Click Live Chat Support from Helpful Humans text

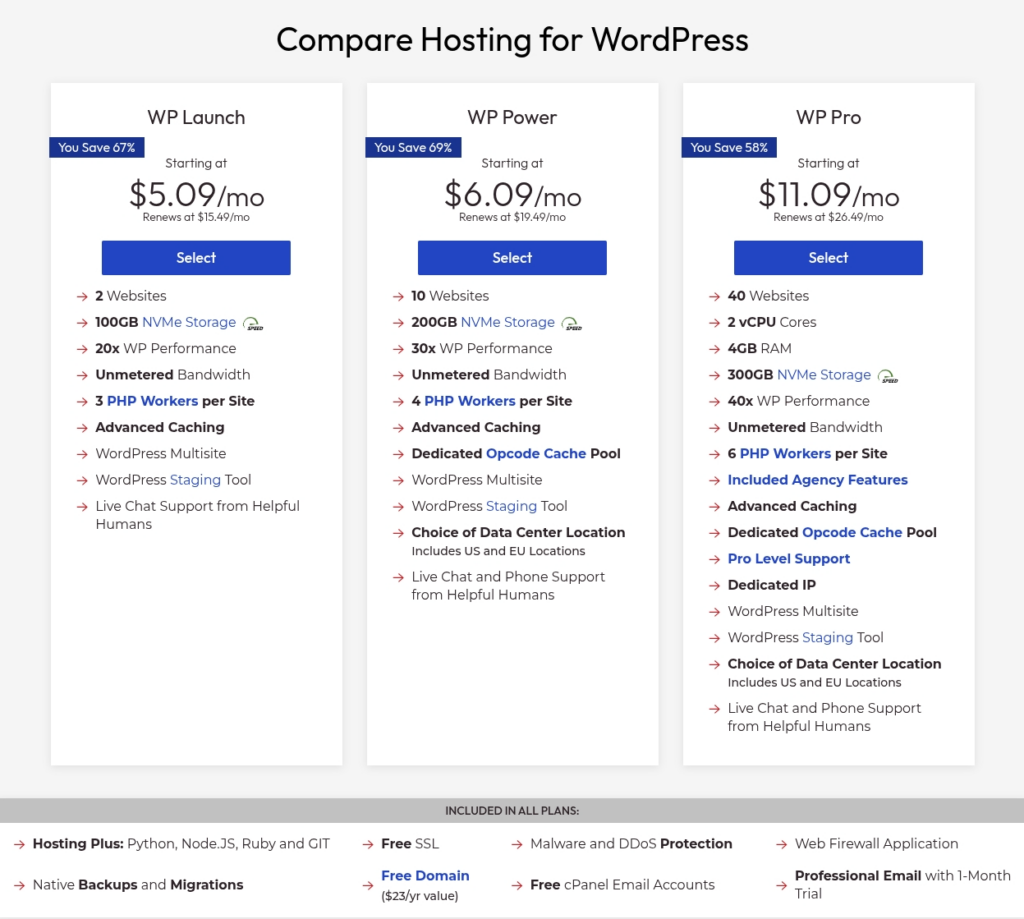197,515
